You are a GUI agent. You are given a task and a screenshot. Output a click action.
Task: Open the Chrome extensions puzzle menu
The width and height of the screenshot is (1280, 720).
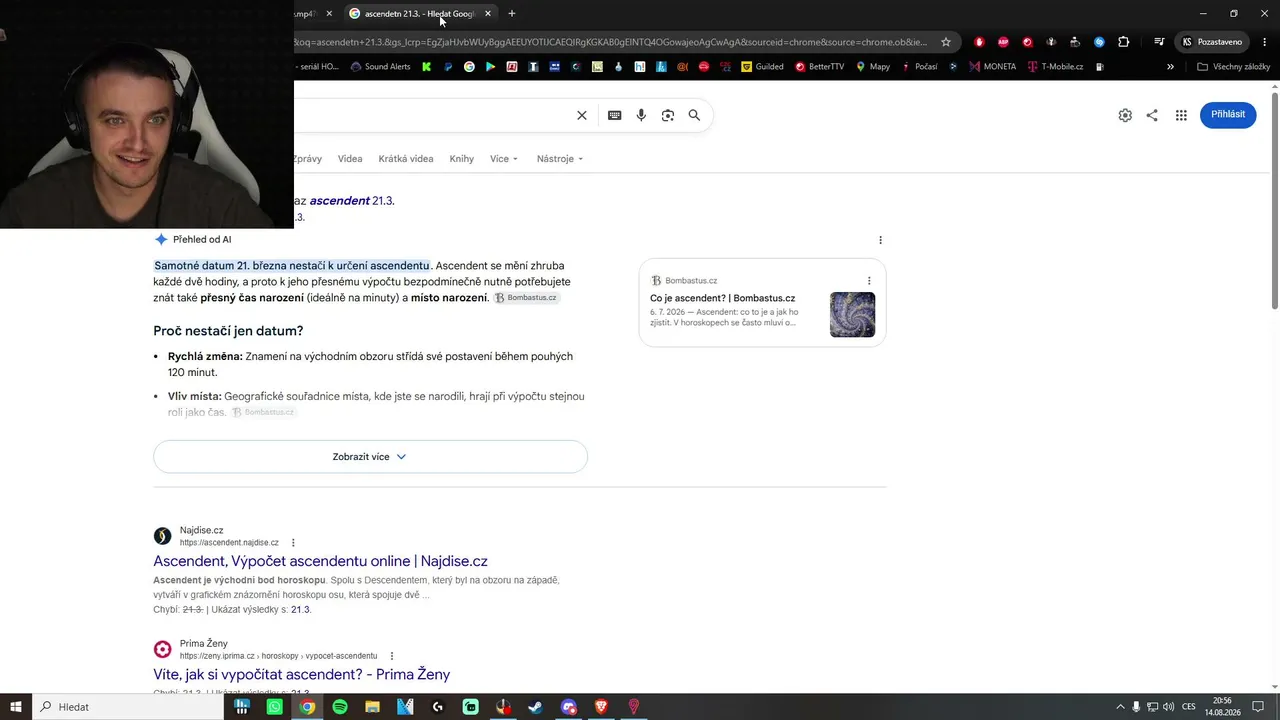click(x=1124, y=42)
